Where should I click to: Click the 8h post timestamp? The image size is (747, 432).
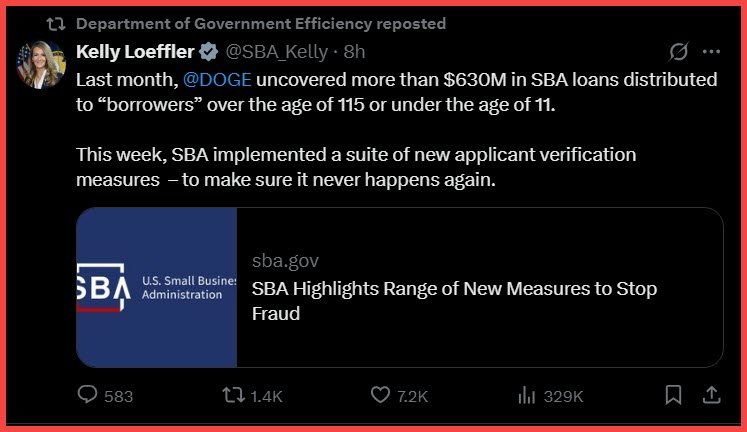click(355, 52)
